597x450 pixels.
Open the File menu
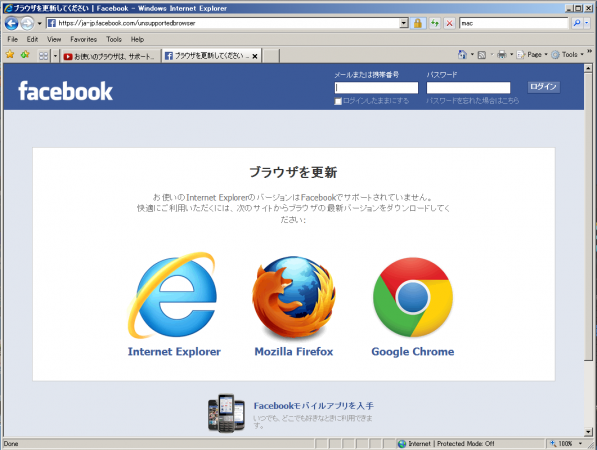pos(13,39)
